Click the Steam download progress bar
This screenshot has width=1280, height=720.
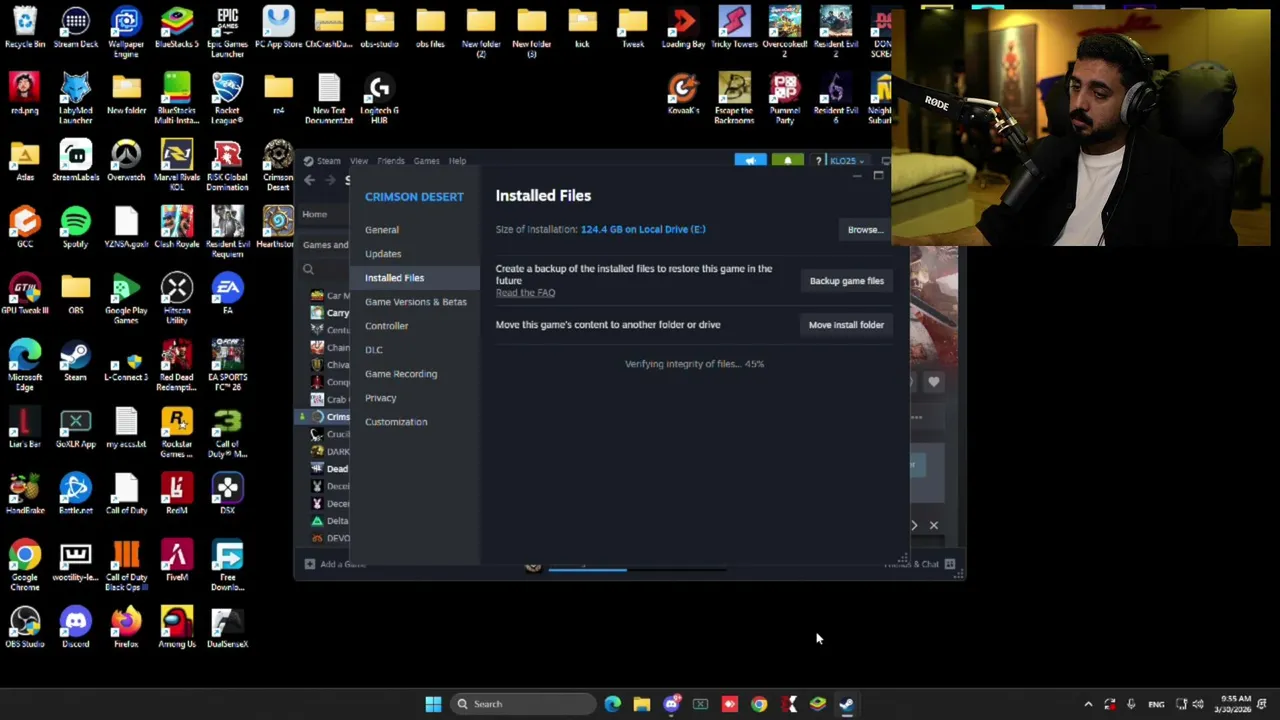638,569
